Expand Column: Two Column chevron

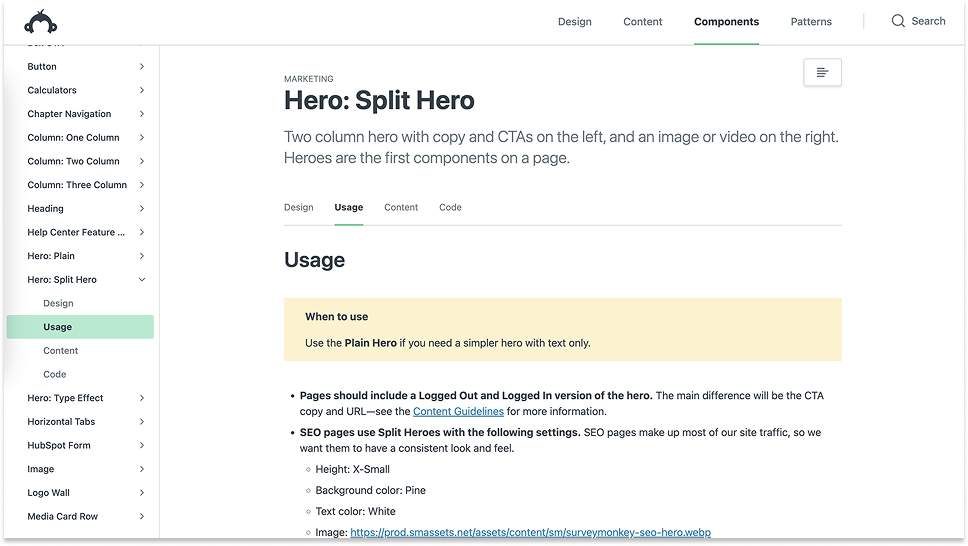click(x=142, y=161)
